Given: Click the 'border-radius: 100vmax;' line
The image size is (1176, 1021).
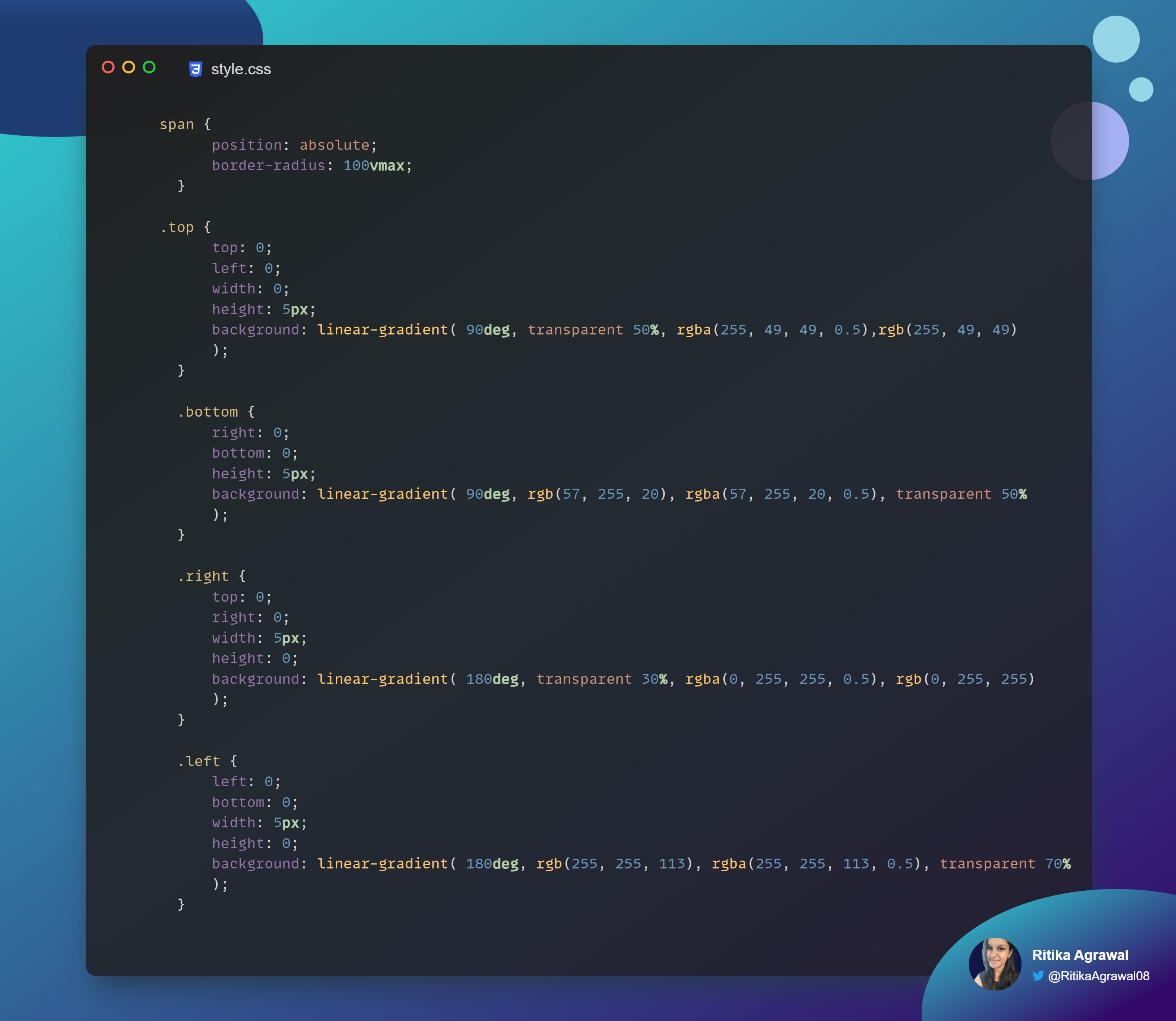Looking at the screenshot, I should coord(312,165).
